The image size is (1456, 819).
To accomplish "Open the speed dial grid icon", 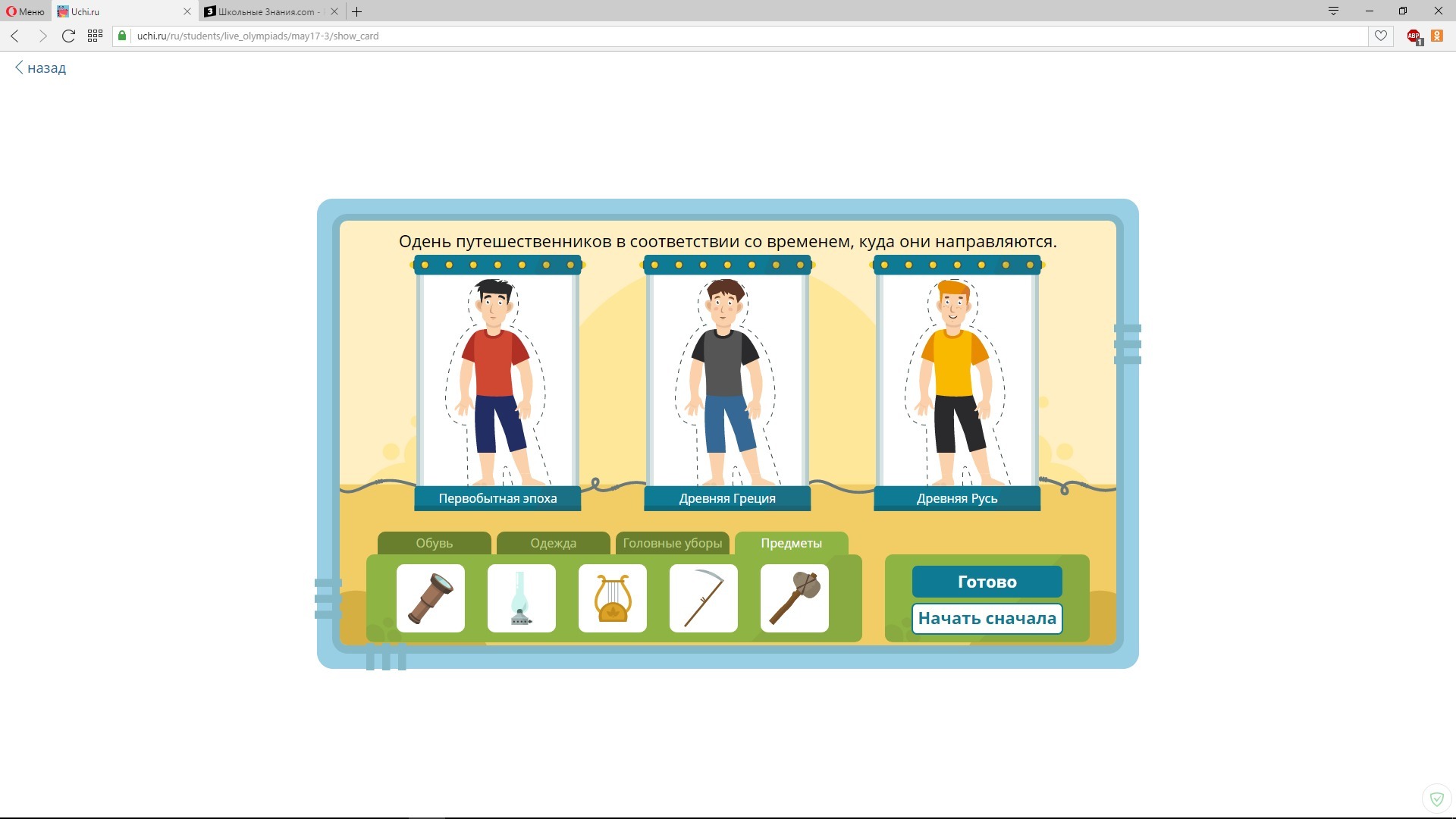I will click(x=95, y=36).
